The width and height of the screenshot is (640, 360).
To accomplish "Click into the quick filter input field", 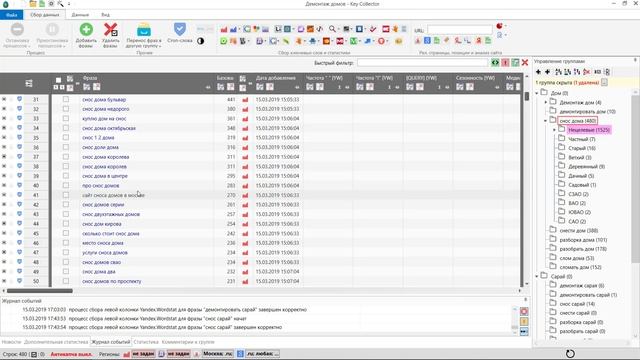I will 422,62.
